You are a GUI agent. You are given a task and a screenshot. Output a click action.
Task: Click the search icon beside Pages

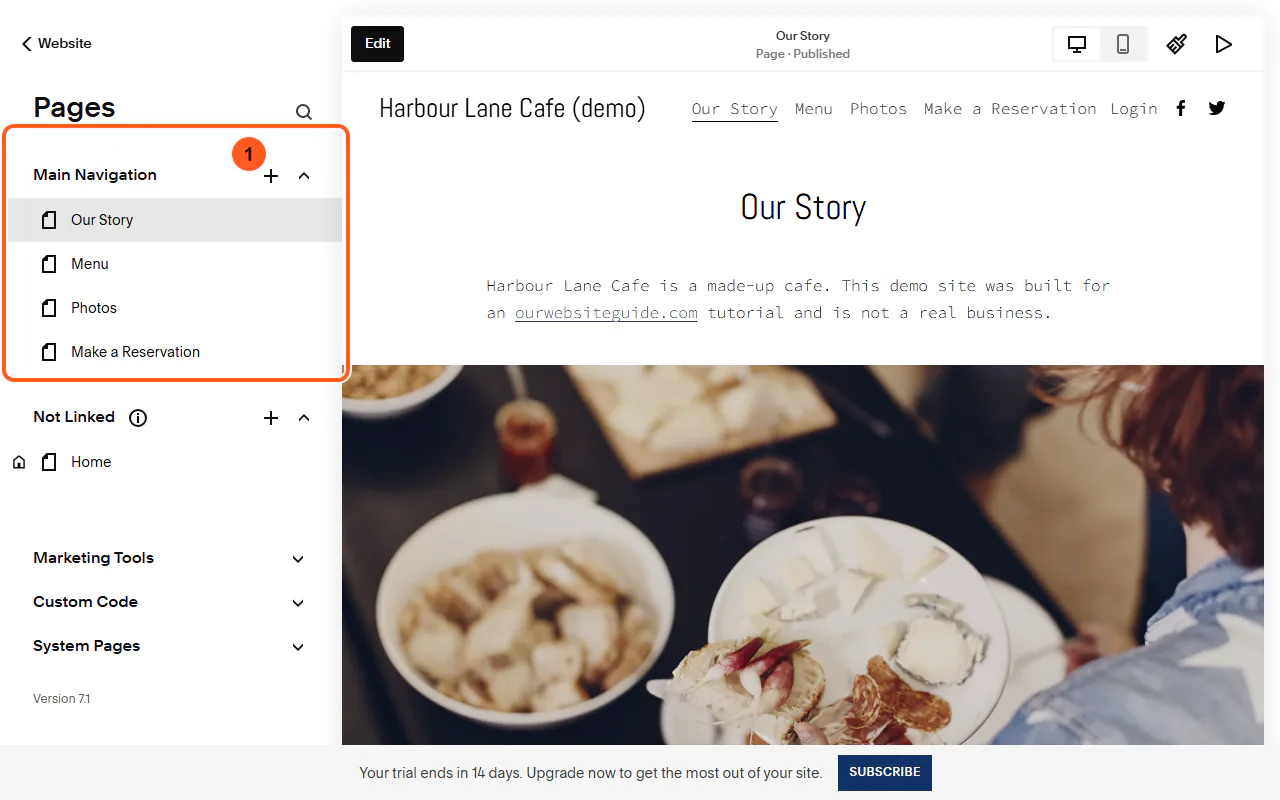coord(304,112)
